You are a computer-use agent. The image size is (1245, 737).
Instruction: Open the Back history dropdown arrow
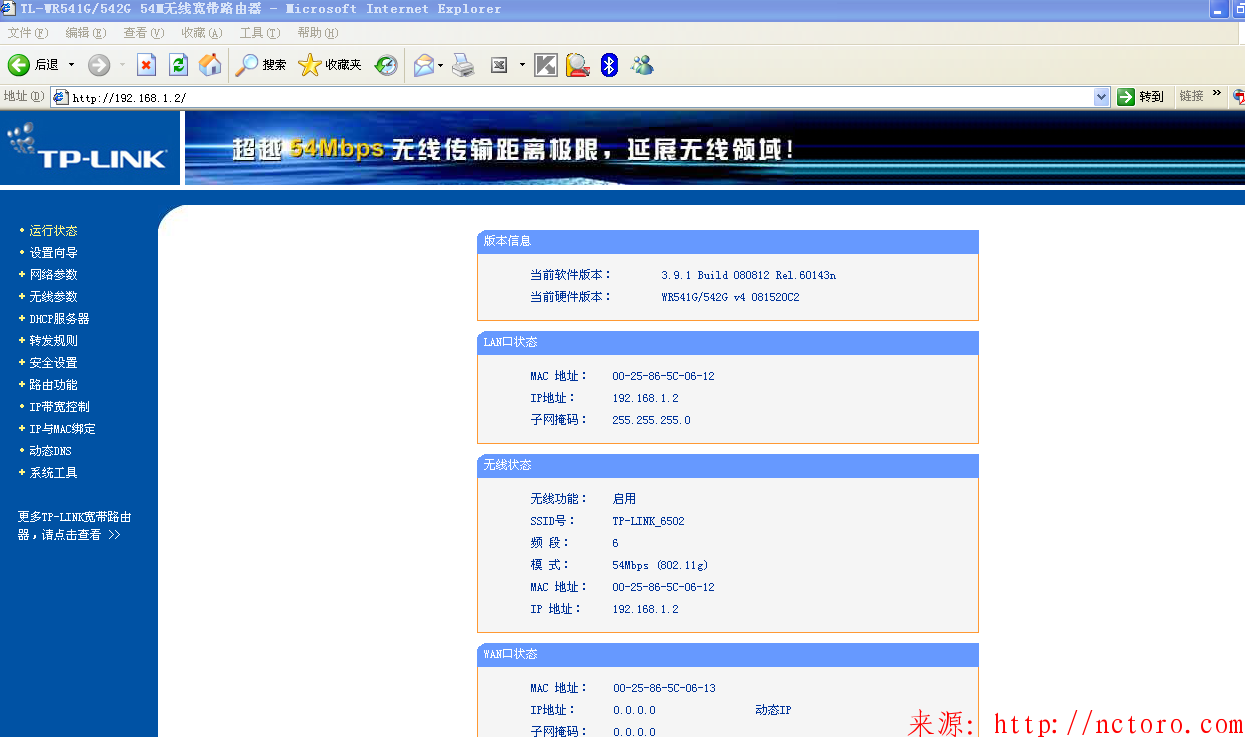coord(71,65)
